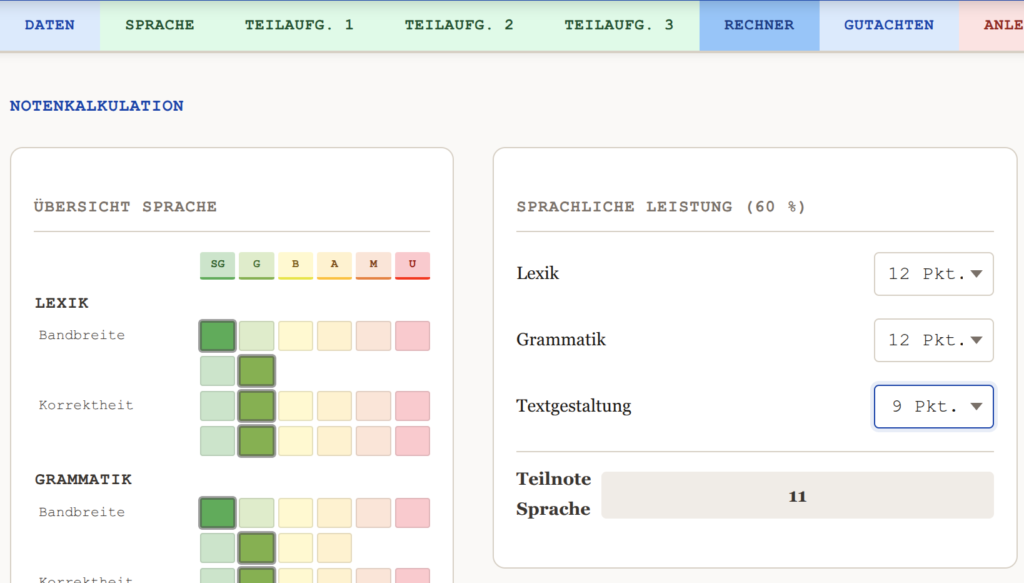The image size is (1024, 583).
Task: Open the Daten tab
Action: pyautogui.click(x=49, y=25)
